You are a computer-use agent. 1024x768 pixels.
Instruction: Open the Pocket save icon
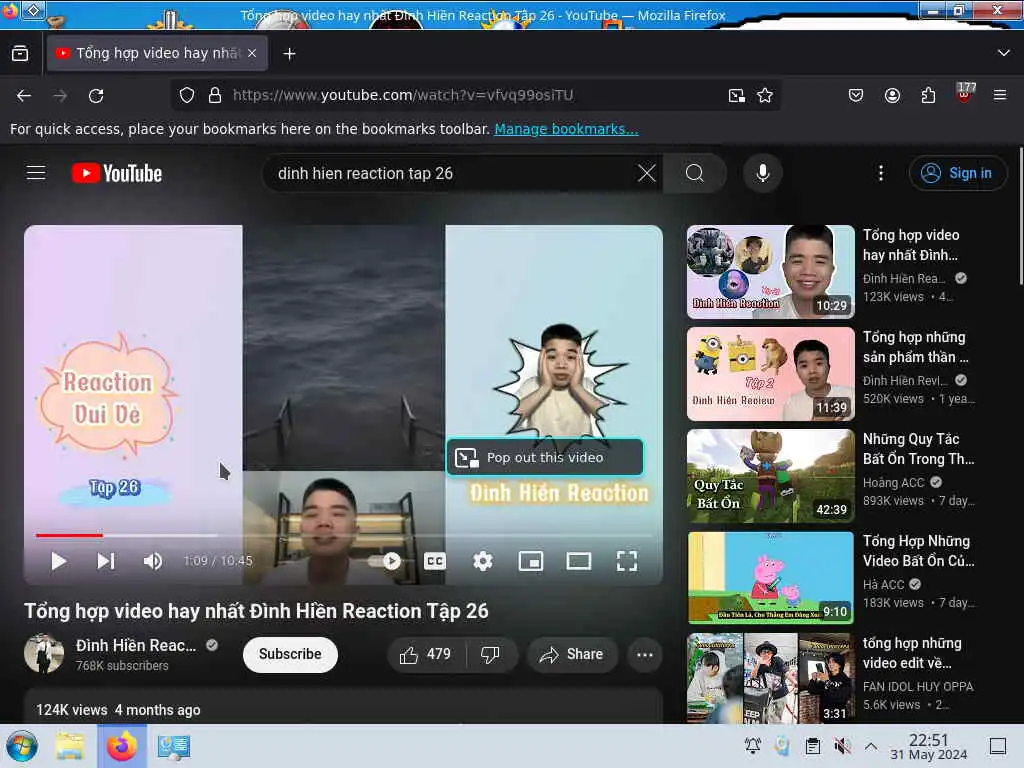click(856, 96)
